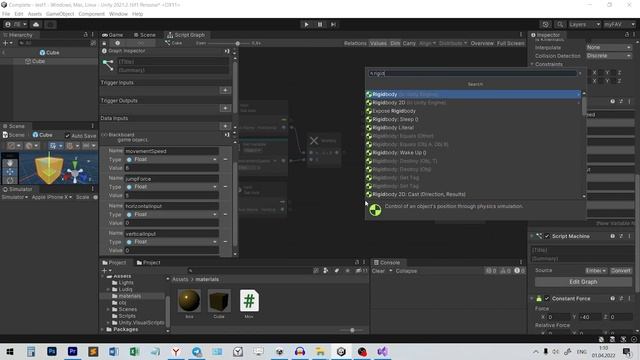
Task: Click the fuzzy finder search field
Action: pos(473,73)
